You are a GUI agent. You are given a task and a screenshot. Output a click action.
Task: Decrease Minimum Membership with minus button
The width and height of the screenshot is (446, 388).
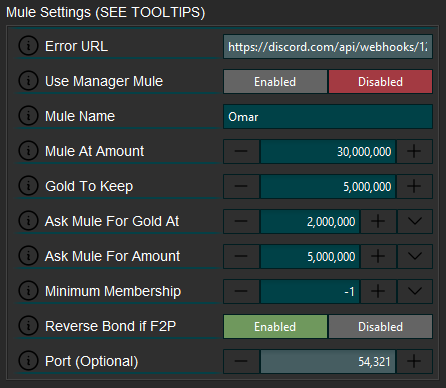click(x=241, y=291)
